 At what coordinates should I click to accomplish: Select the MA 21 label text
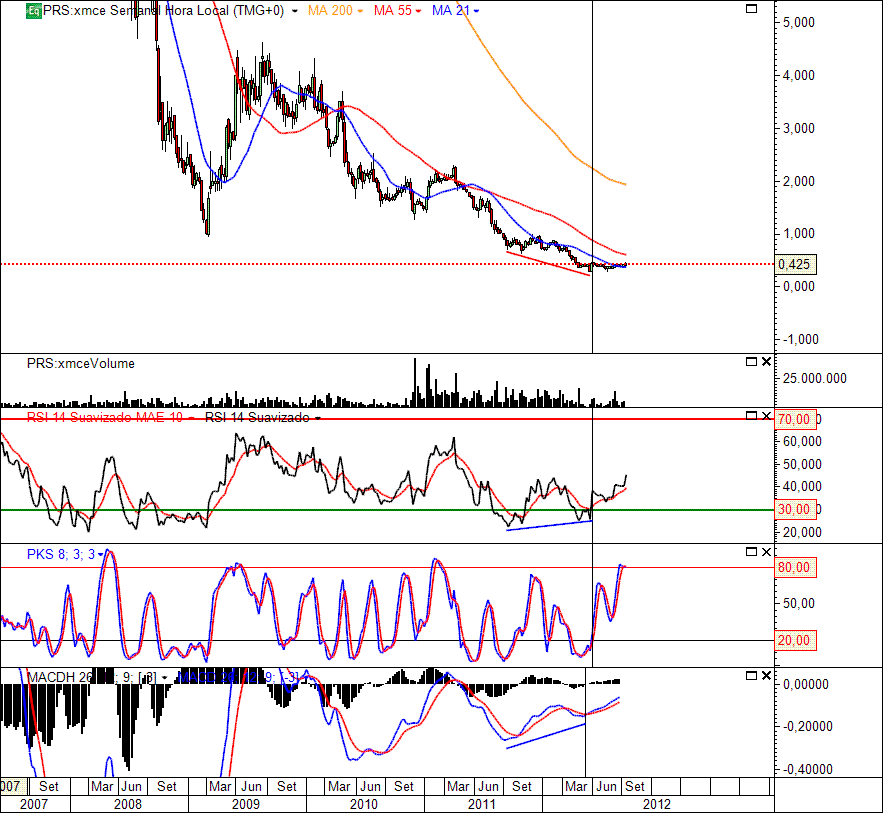451,11
